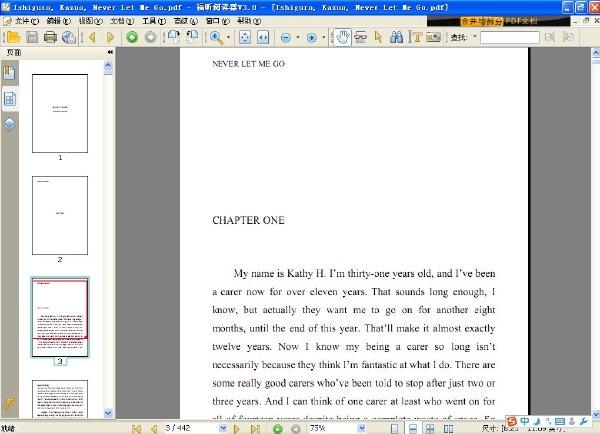Viewport: 600px width, 434px height.
Task: Open page number dropdown in status bar
Action: [222, 428]
